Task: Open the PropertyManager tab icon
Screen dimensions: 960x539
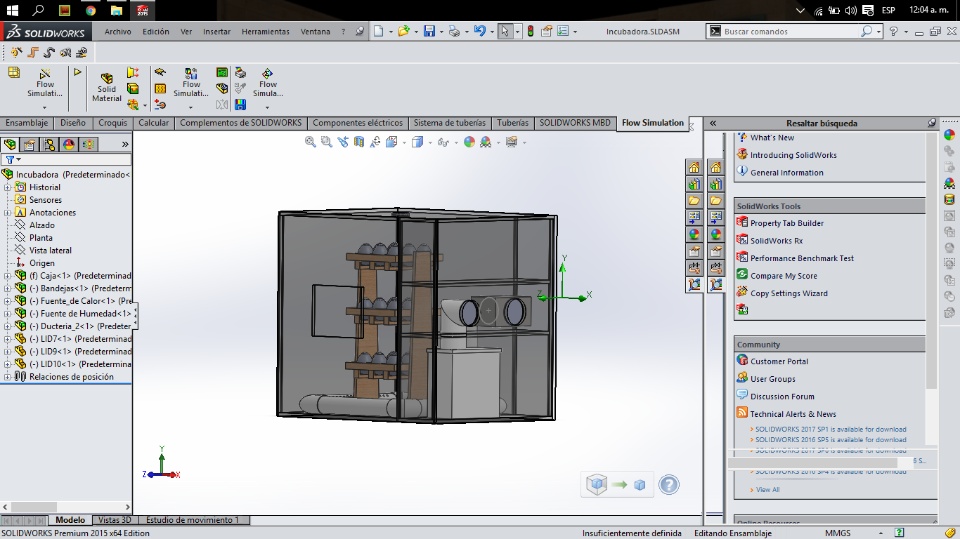Action: (x=29, y=145)
